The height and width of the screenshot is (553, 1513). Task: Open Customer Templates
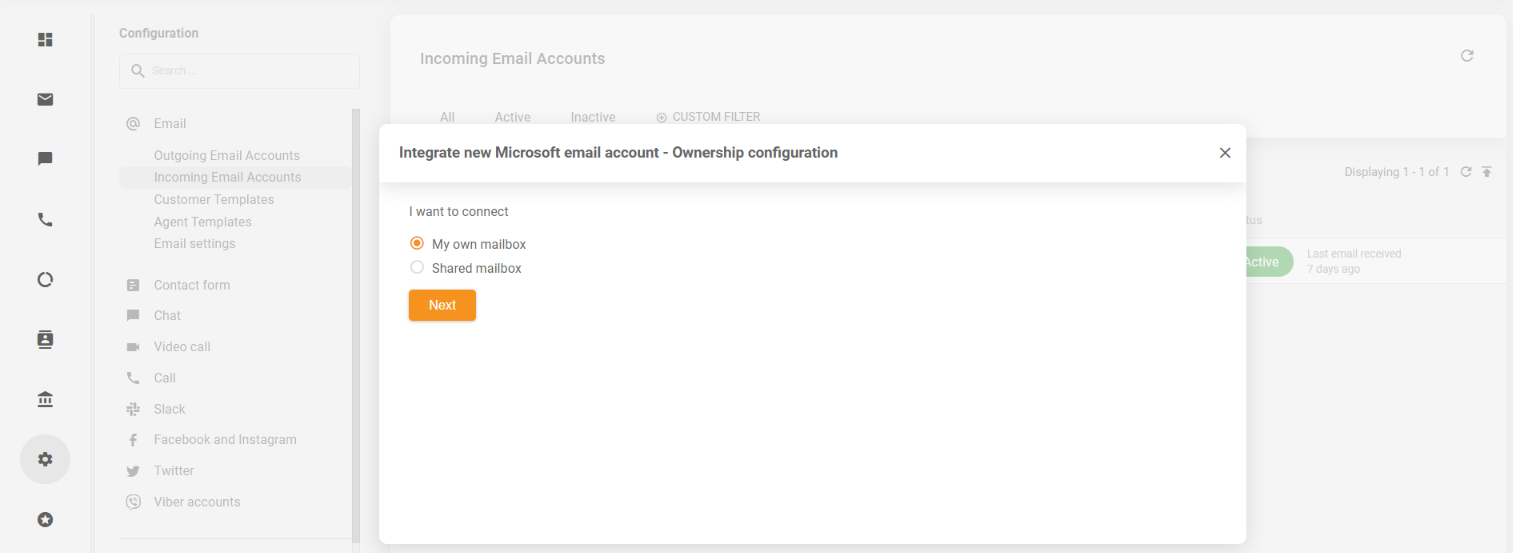tap(214, 200)
